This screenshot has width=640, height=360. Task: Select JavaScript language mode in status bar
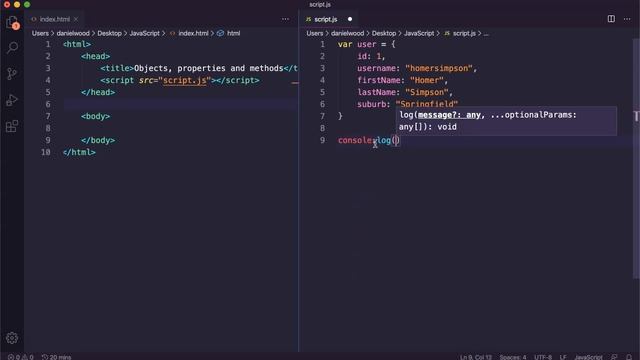pyautogui.click(x=588, y=357)
